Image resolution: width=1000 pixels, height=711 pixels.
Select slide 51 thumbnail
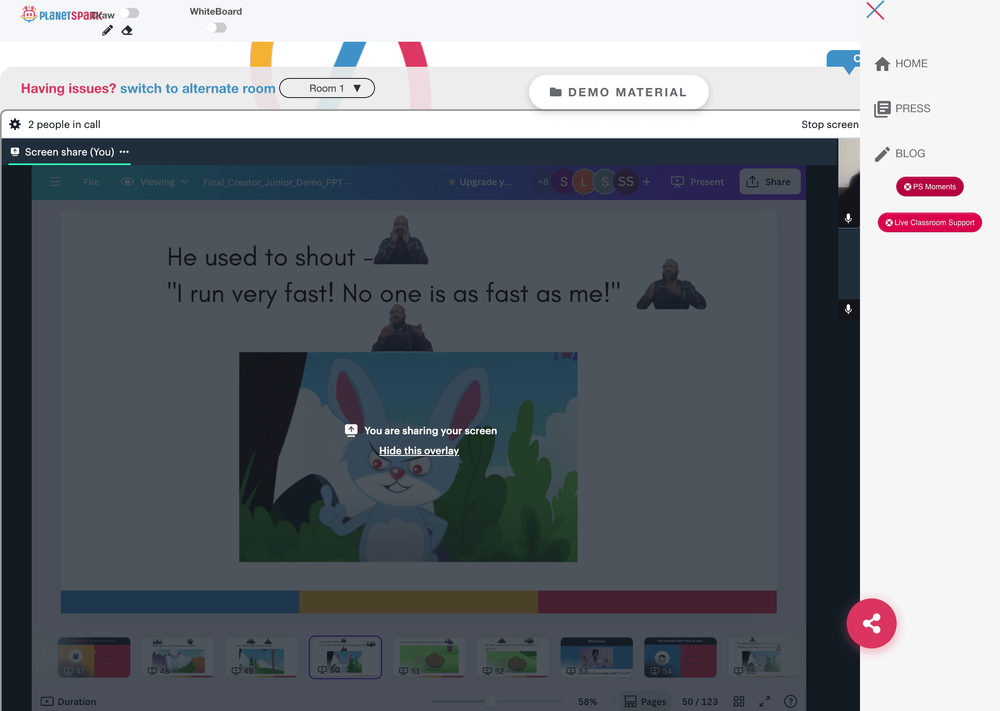coord(429,657)
